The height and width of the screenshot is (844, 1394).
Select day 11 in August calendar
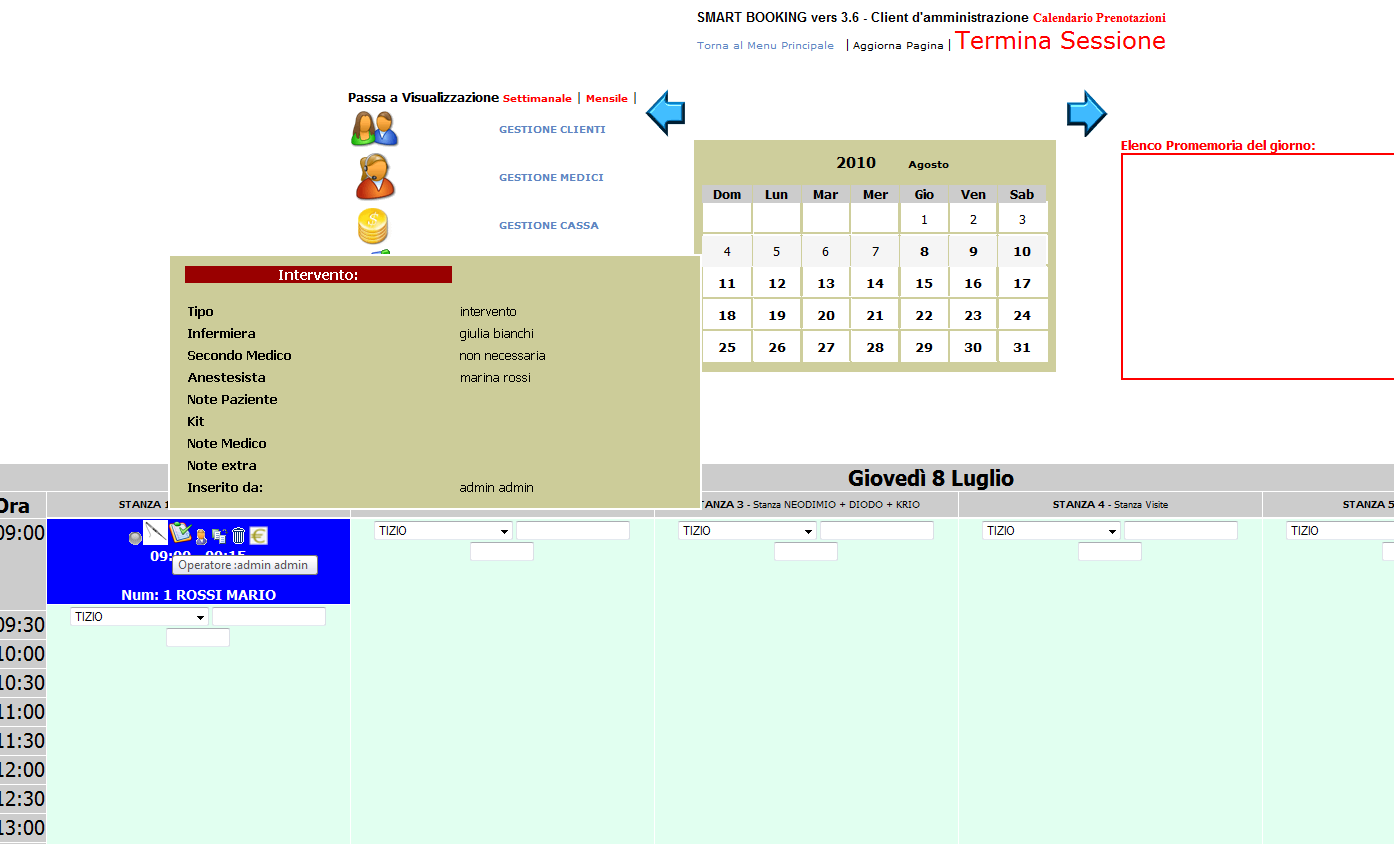click(727, 283)
